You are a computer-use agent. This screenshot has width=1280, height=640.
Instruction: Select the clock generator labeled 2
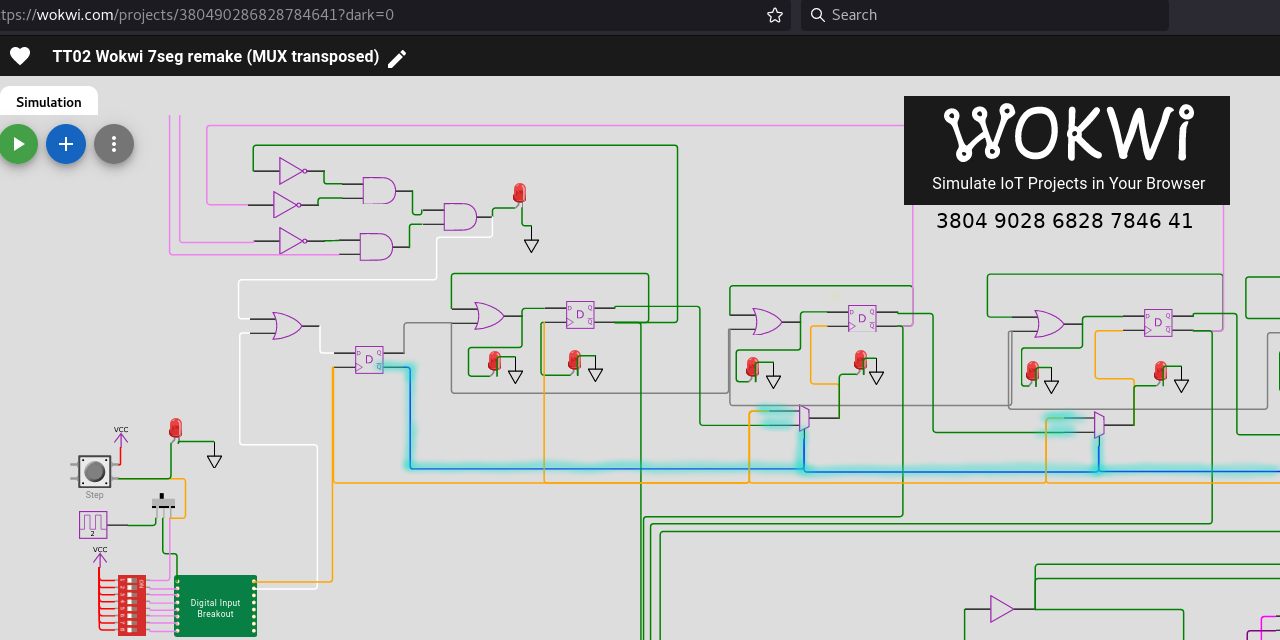[92, 524]
